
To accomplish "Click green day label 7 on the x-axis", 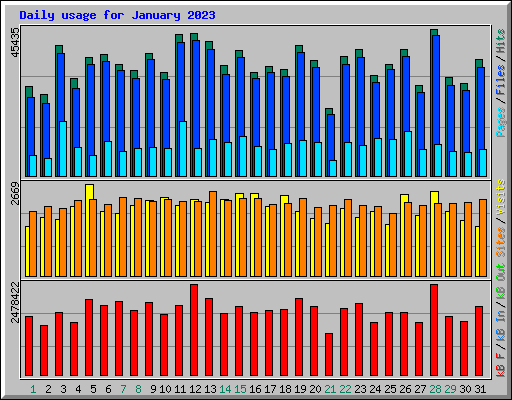I will click(x=123, y=389).
